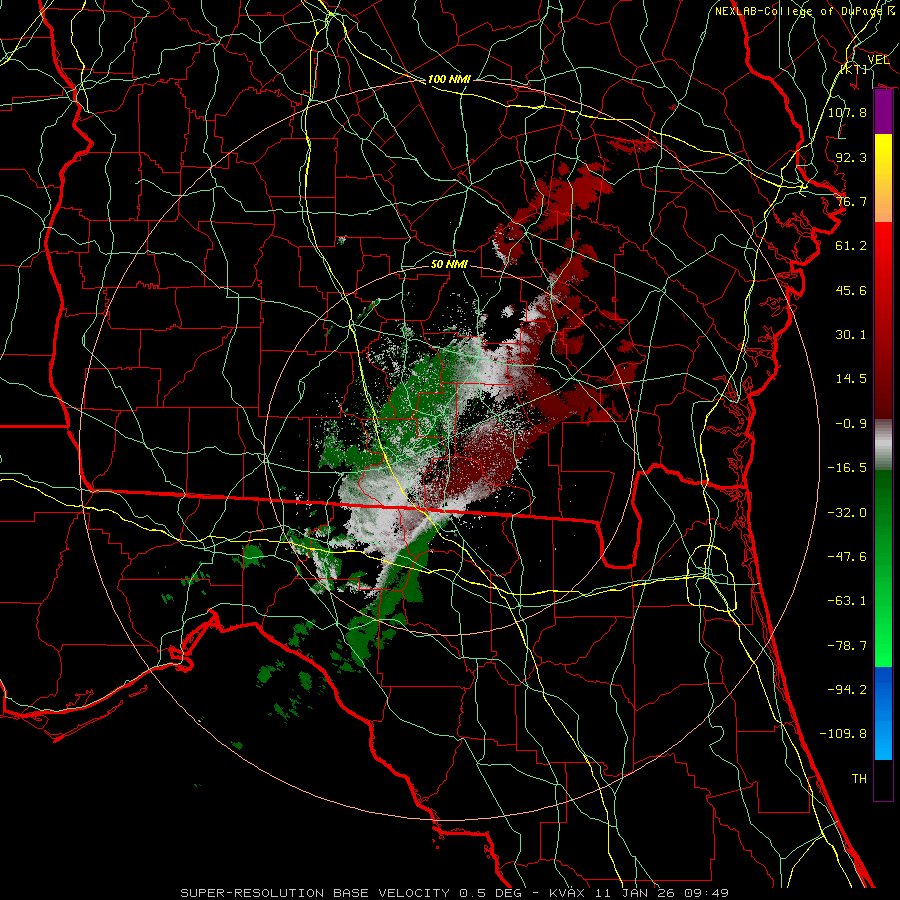Click the 107.8 legend value

(847, 112)
